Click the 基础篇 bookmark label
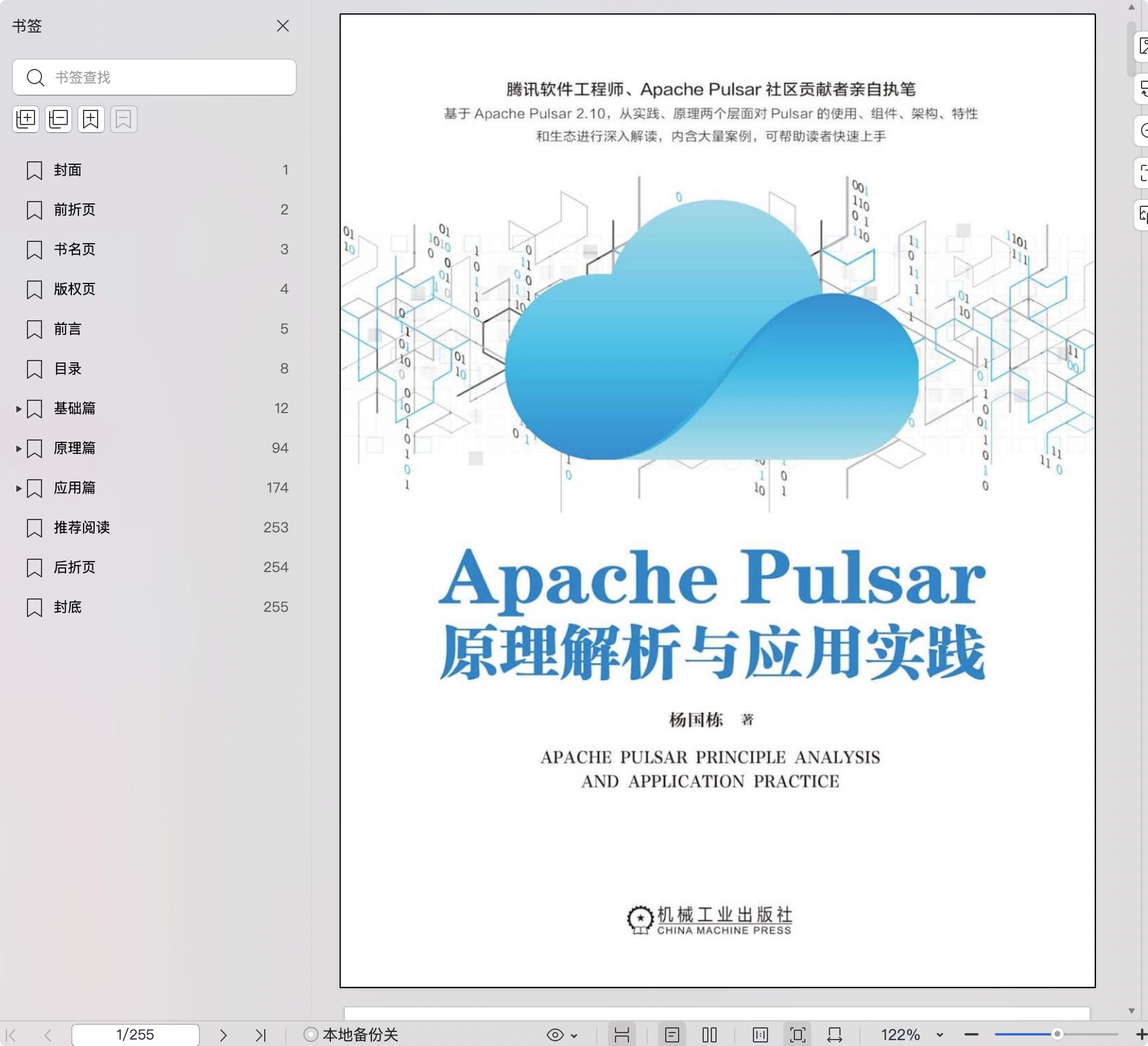 tap(75, 408)
